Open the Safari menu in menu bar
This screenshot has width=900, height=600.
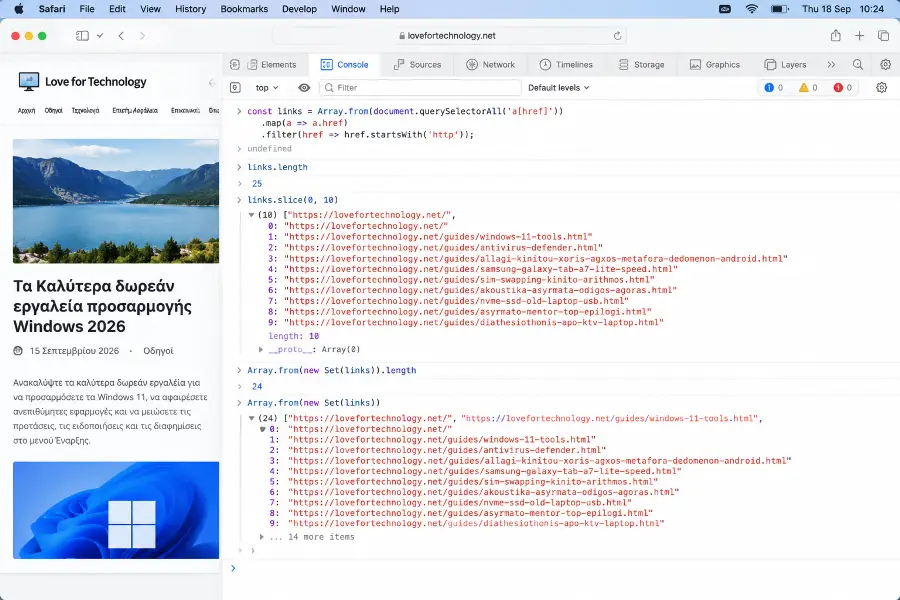52,9
